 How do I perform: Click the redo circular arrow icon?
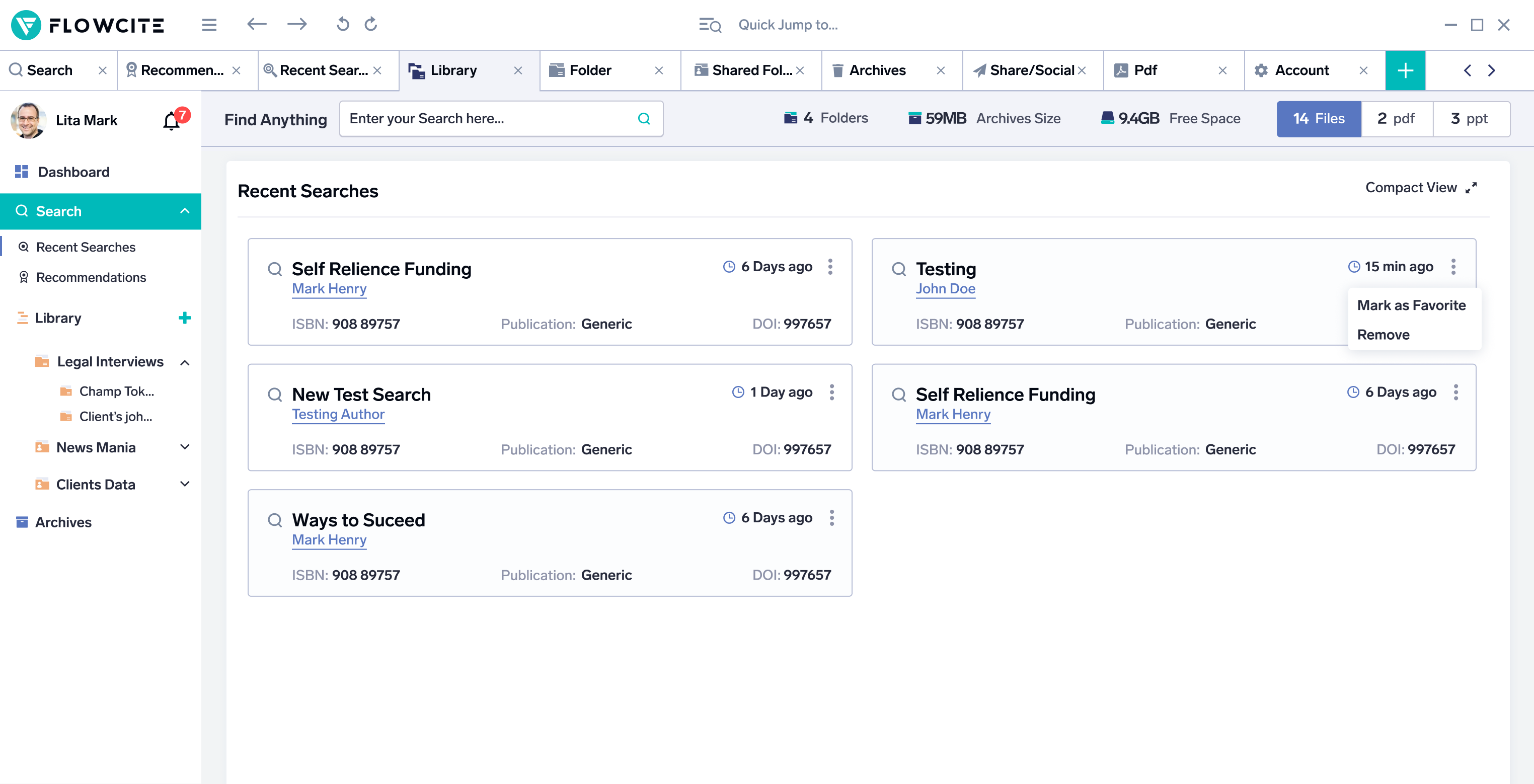pos(371,25)
